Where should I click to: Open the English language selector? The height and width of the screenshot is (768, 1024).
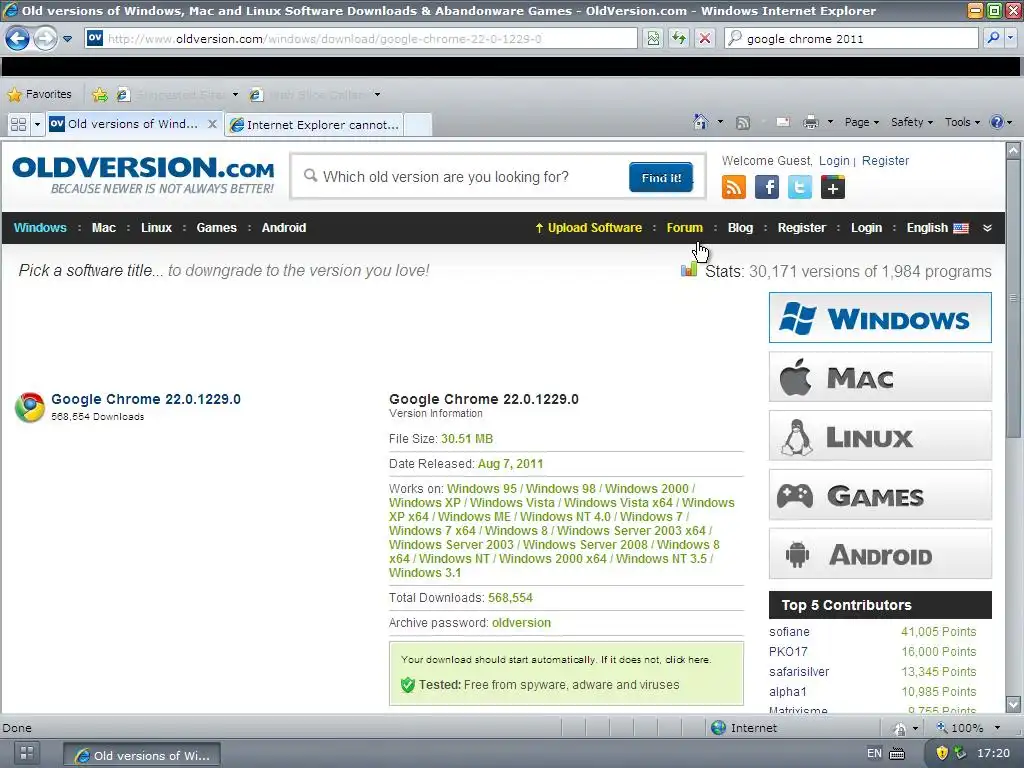[937, 228]
